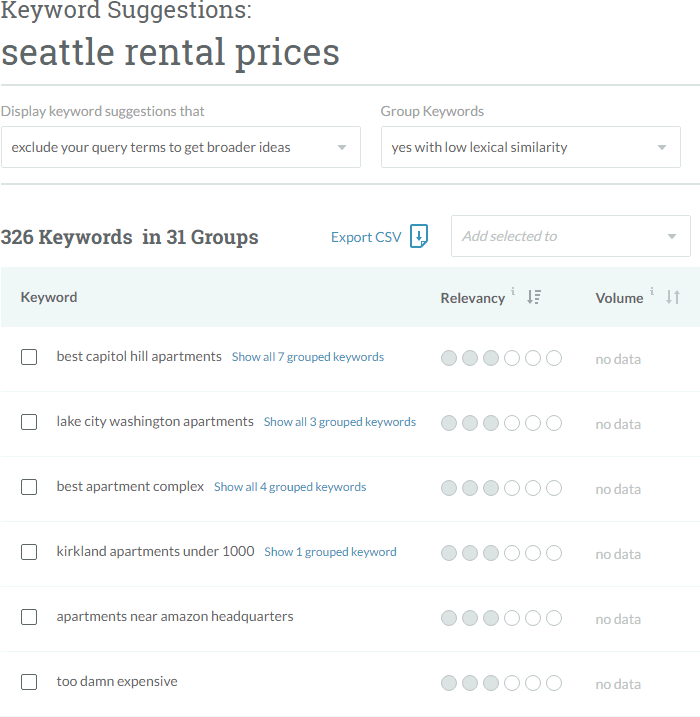
Task: Click the Volume column header
Action: 619,298
